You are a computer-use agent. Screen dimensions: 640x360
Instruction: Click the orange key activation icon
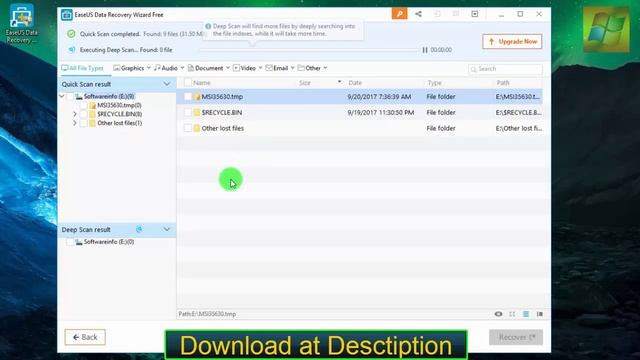[399, 14]
